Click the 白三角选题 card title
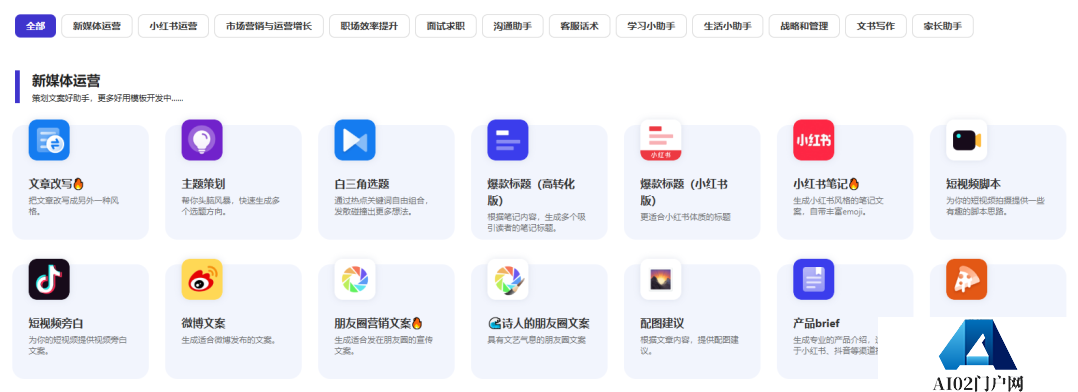The width and height of the screenshot is (1078, 392). 362,184
